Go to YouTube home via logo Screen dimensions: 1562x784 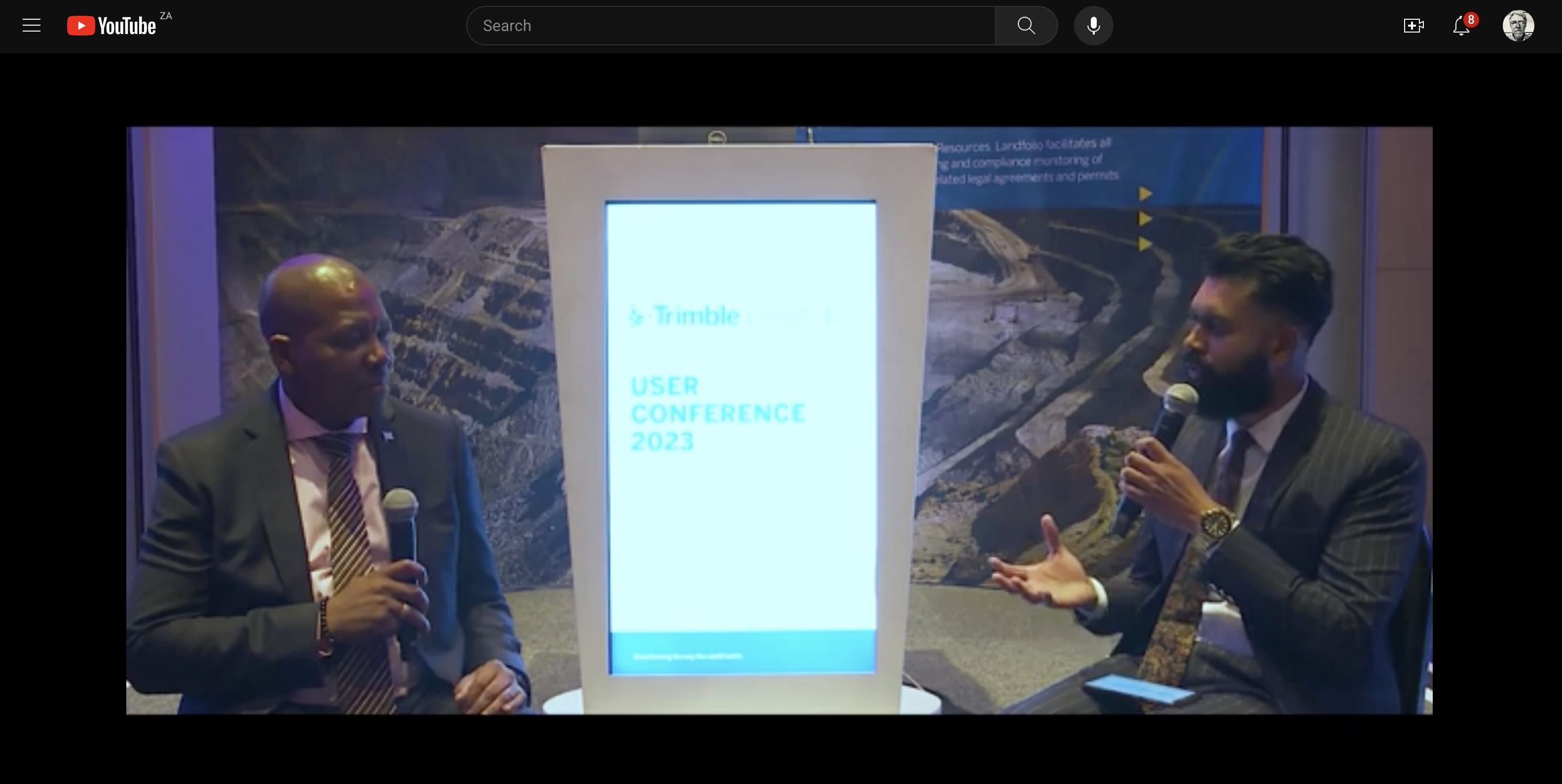pyautogui.click(x=112, y=26)
